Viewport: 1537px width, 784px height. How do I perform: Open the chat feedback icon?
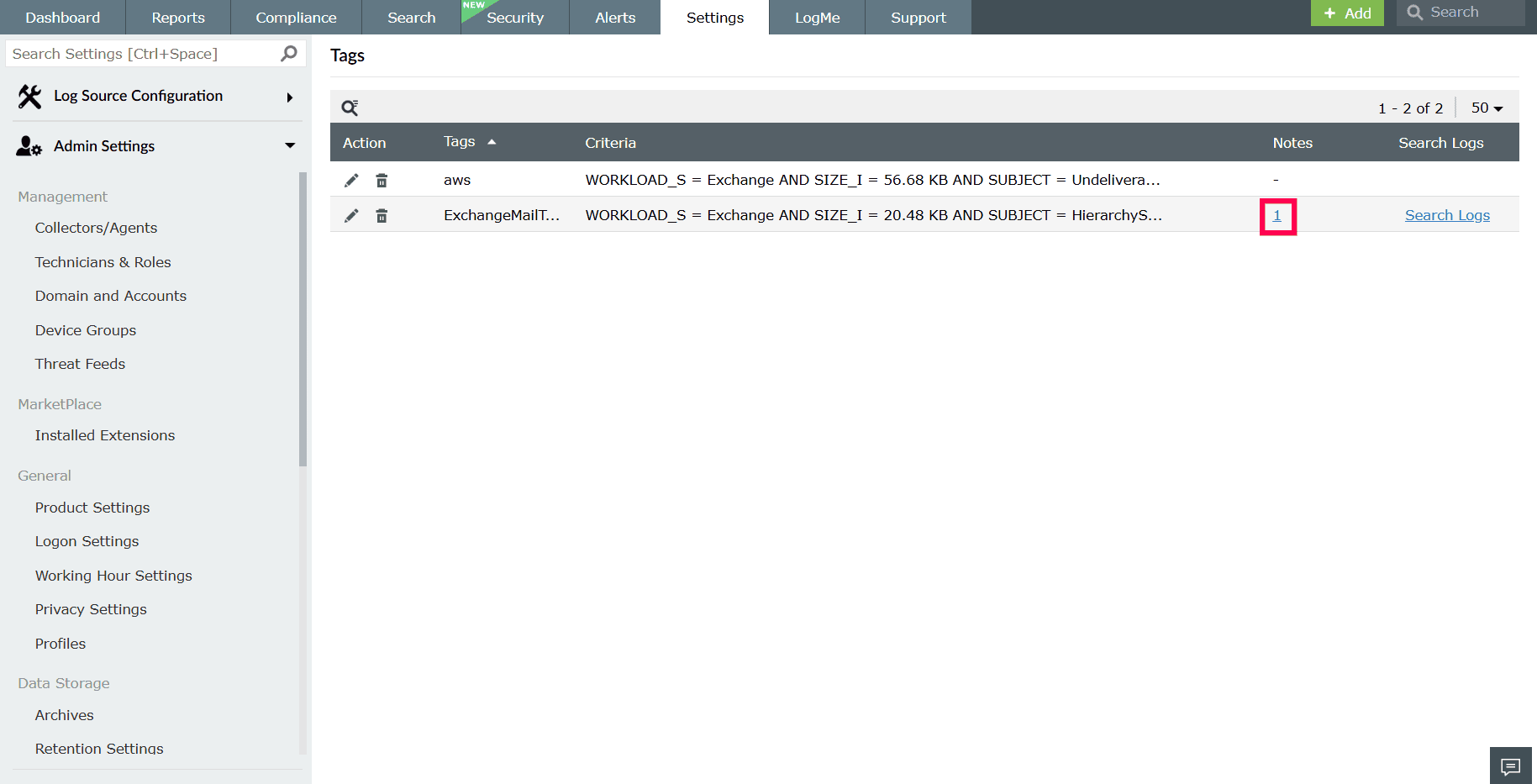tap(1511, 766)
